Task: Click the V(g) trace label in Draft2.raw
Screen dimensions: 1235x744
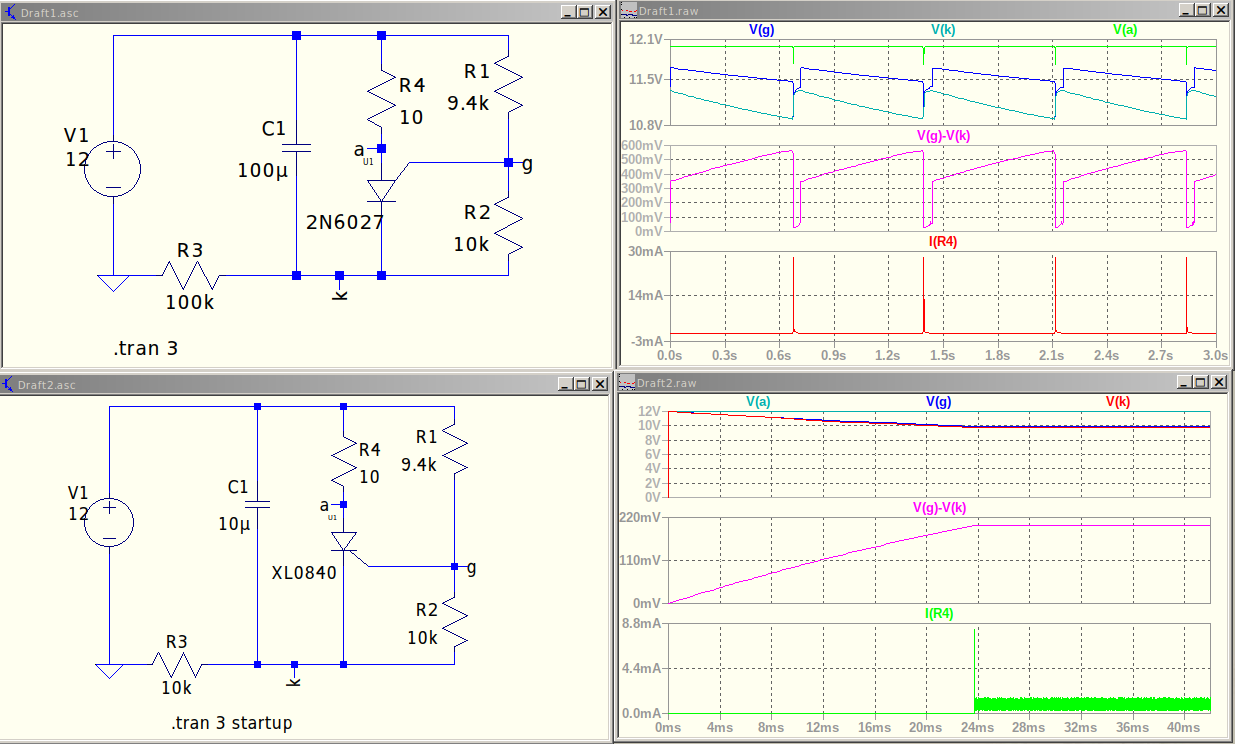Action: [x=938, y=401]
